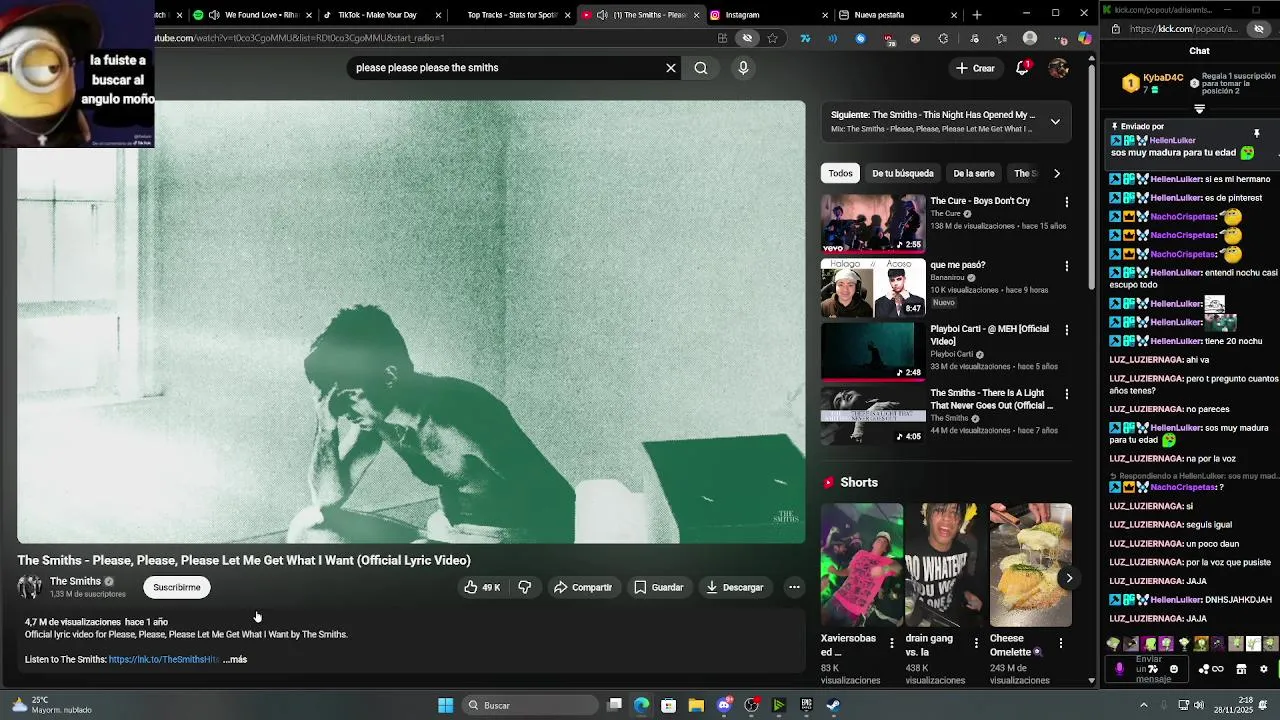Viewport: 1280px width, 720px height.
Task: Open Edge Extensions puzzle icon
Action: (943, 38)
